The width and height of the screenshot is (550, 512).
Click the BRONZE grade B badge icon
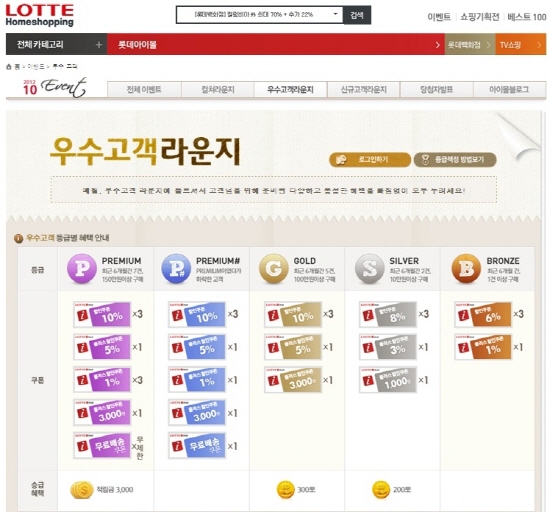466,269
